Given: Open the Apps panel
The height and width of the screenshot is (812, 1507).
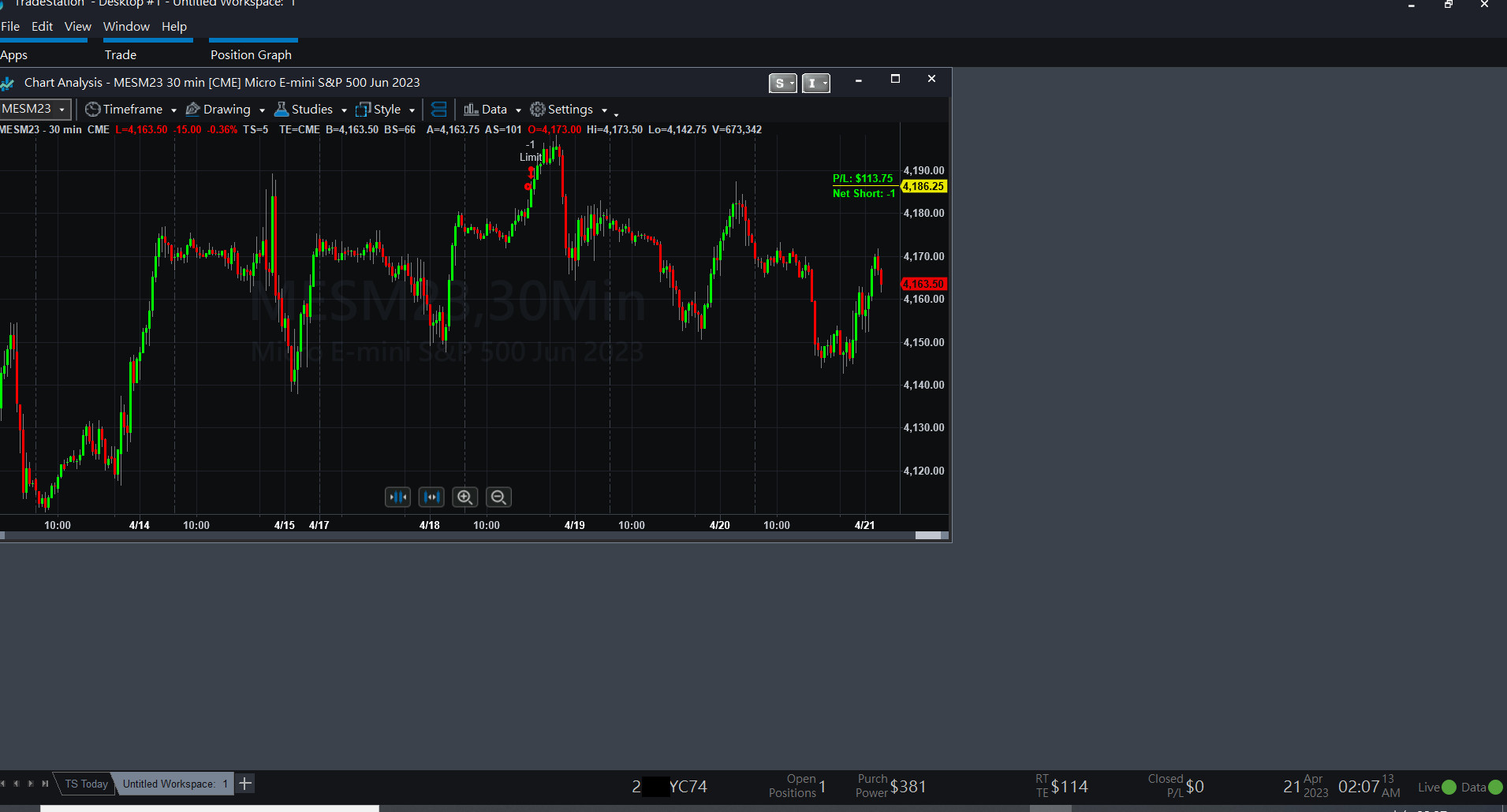Looking at the screenshot, I should click(x=13, y=55).
